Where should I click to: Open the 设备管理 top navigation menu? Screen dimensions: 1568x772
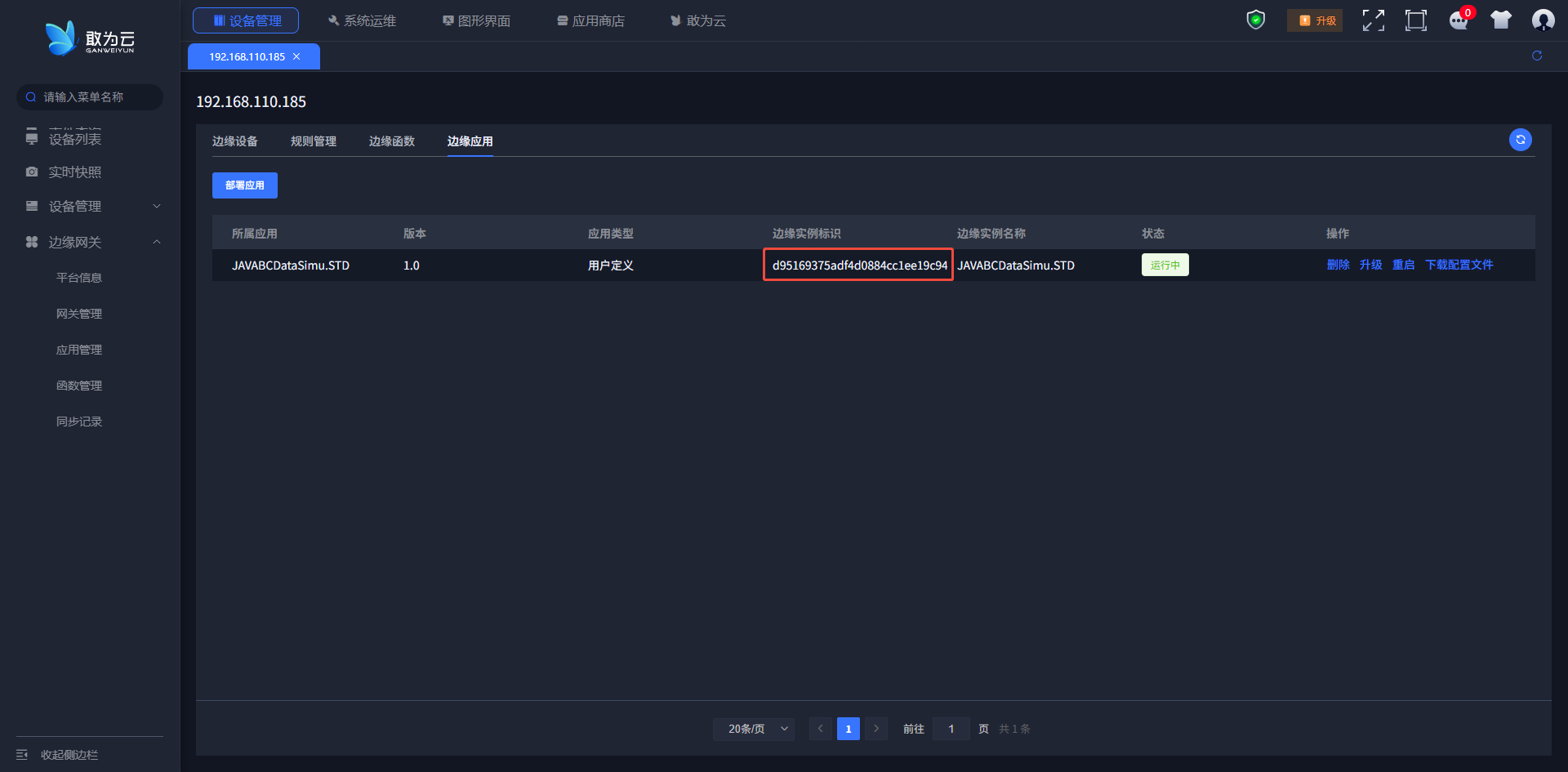246,20
